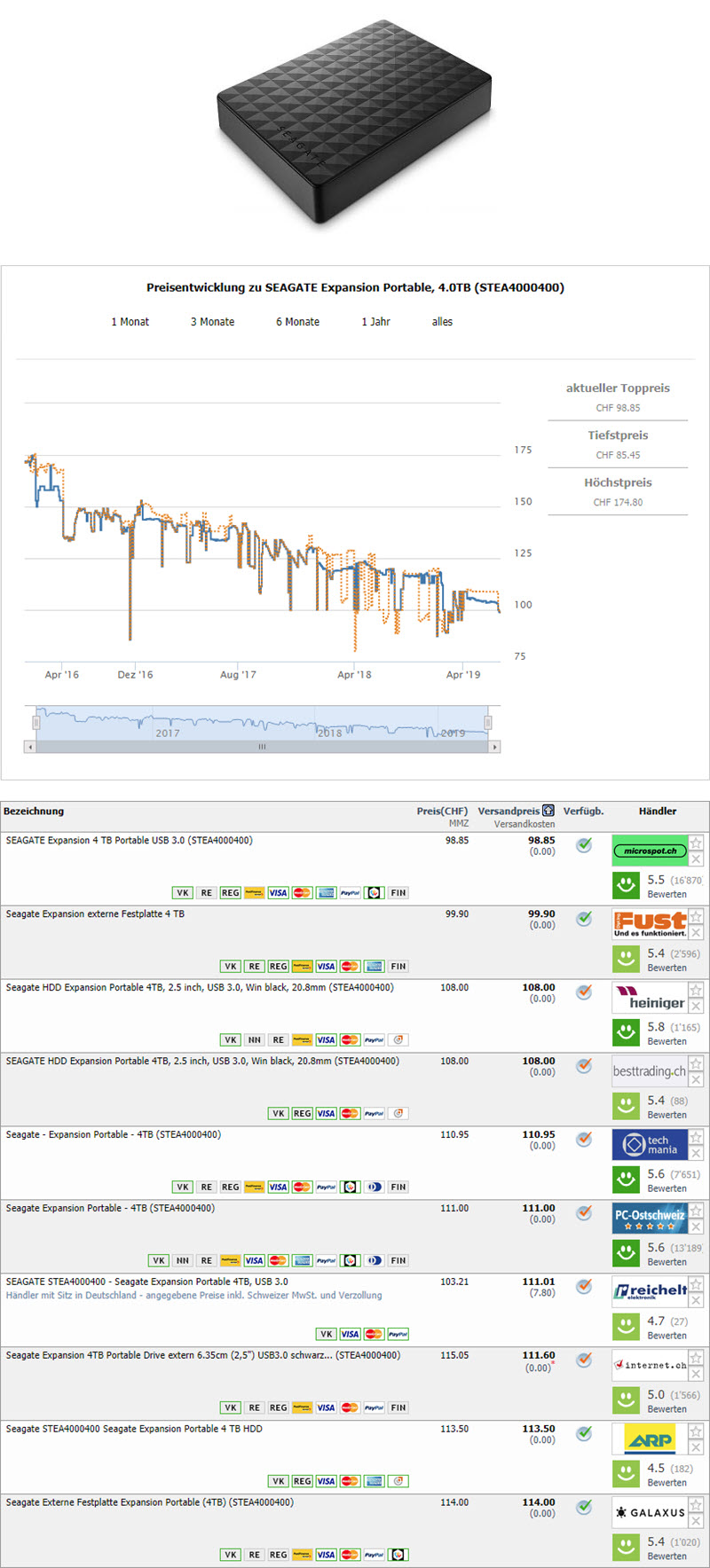The width and height of the screenshot is (710, 1568).
Task: Click the star icon beside microspot.ch
Action: (x=697, y=843)
